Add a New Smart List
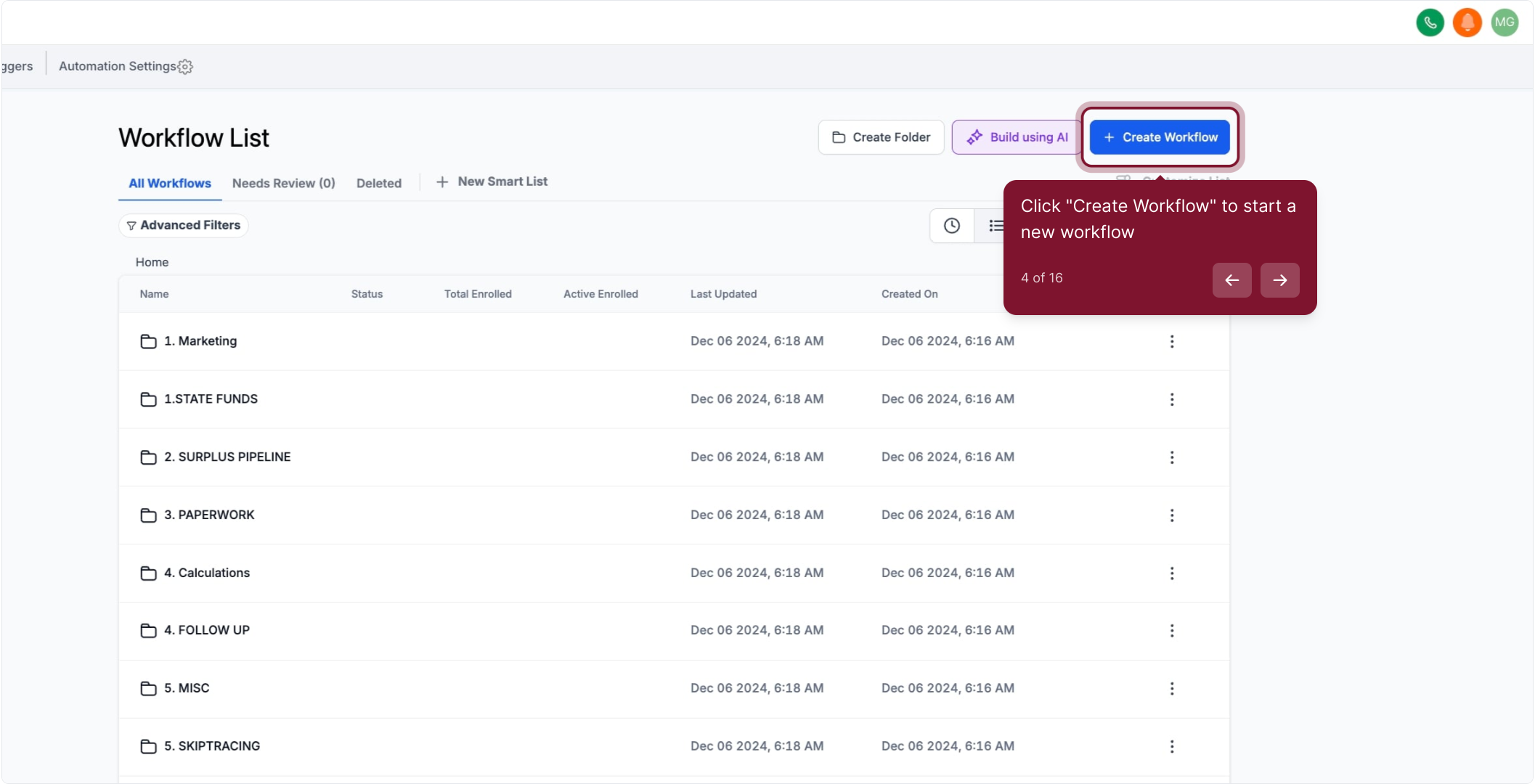This screenshot has height=784, width=1535. pyautogui.click(x=492, y=181)
